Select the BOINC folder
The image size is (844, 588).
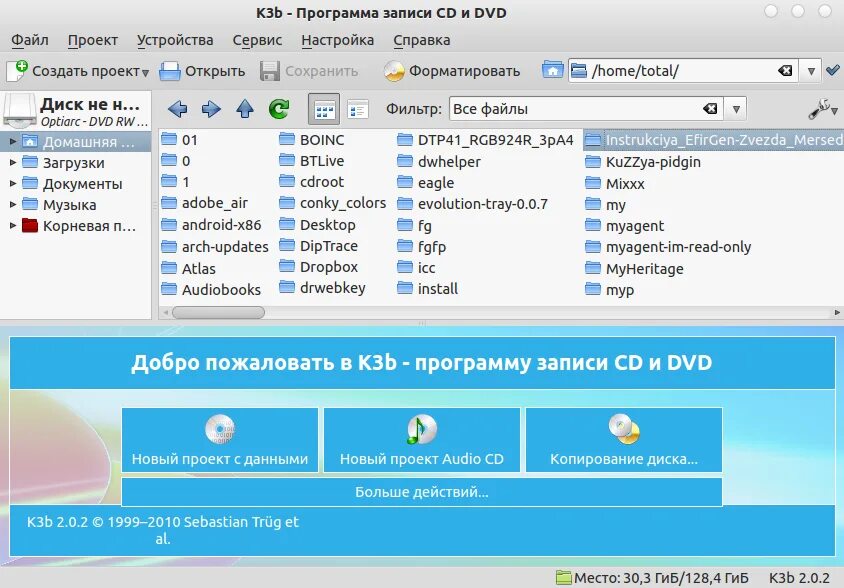coord(312,140)
